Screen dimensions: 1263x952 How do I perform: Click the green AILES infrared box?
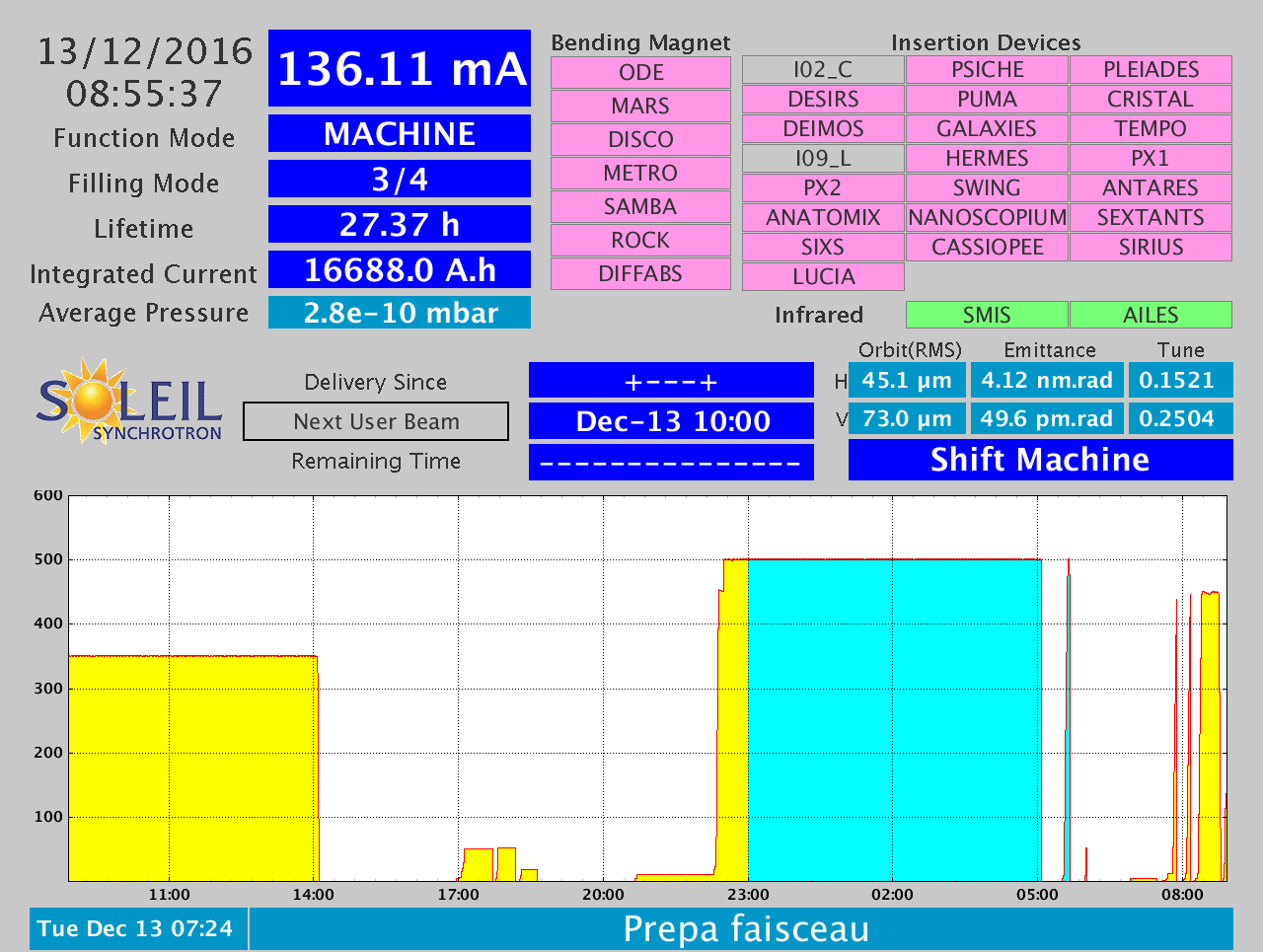[1151, 315]
